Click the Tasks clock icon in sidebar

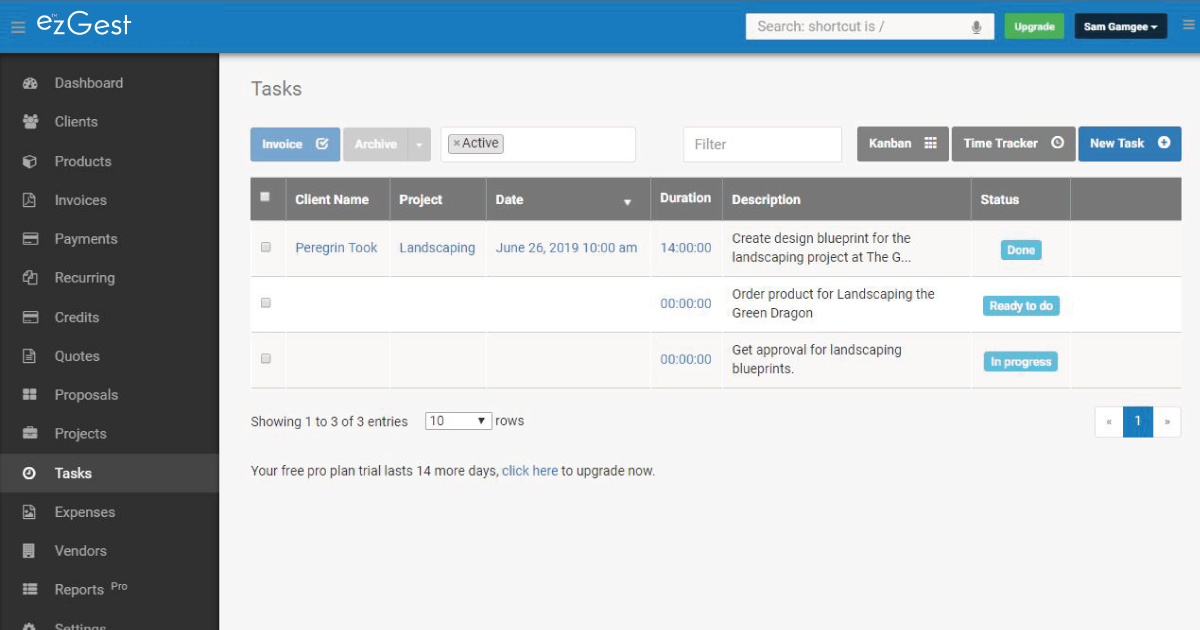pyautogui.click(x=30, y=473)
